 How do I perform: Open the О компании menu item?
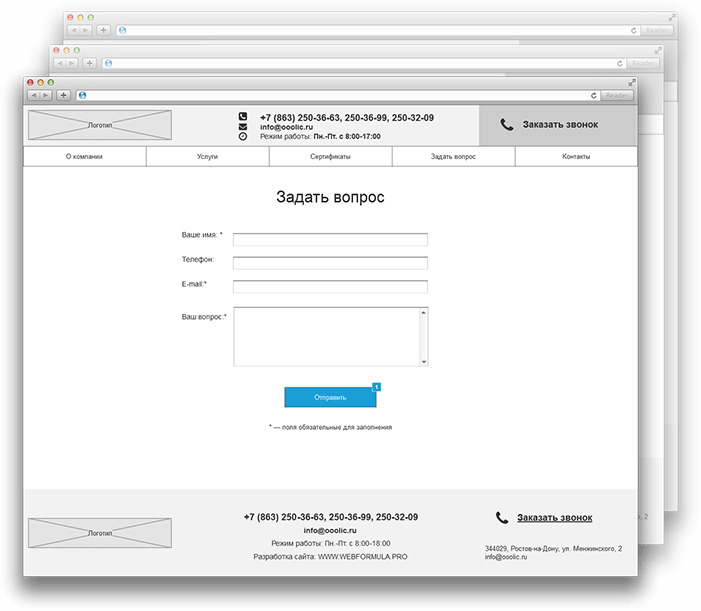[84, 156]
